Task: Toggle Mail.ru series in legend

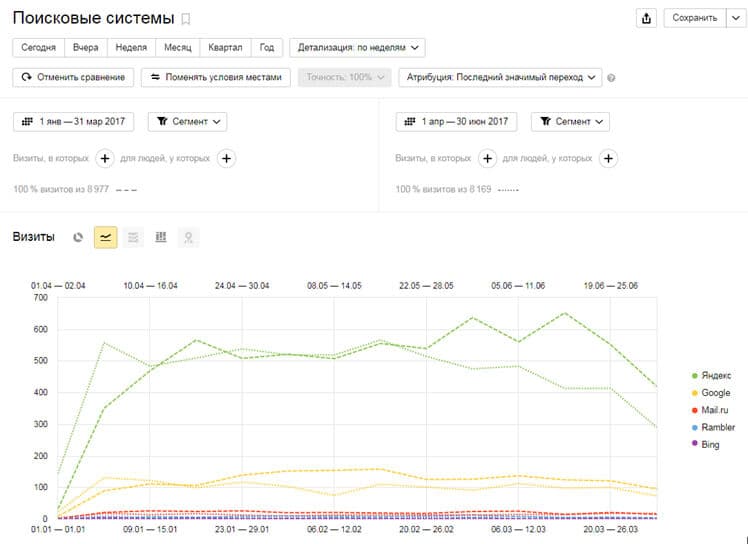Action: pos(710,410)
